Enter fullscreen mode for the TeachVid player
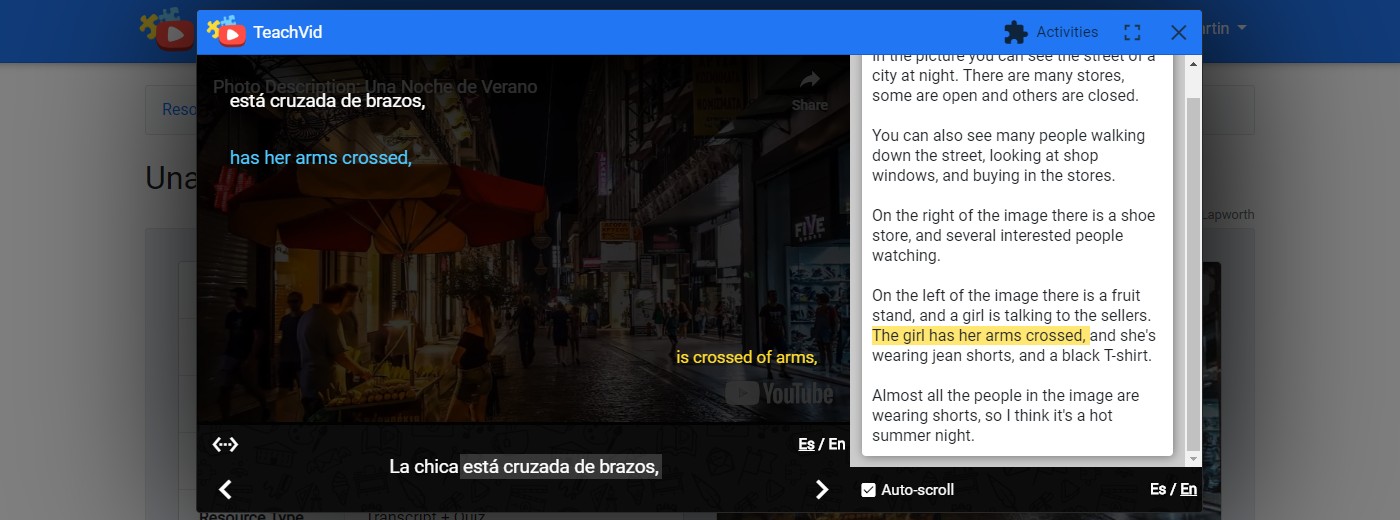Screen dimensions: 1400x520 pos(1132,32)
